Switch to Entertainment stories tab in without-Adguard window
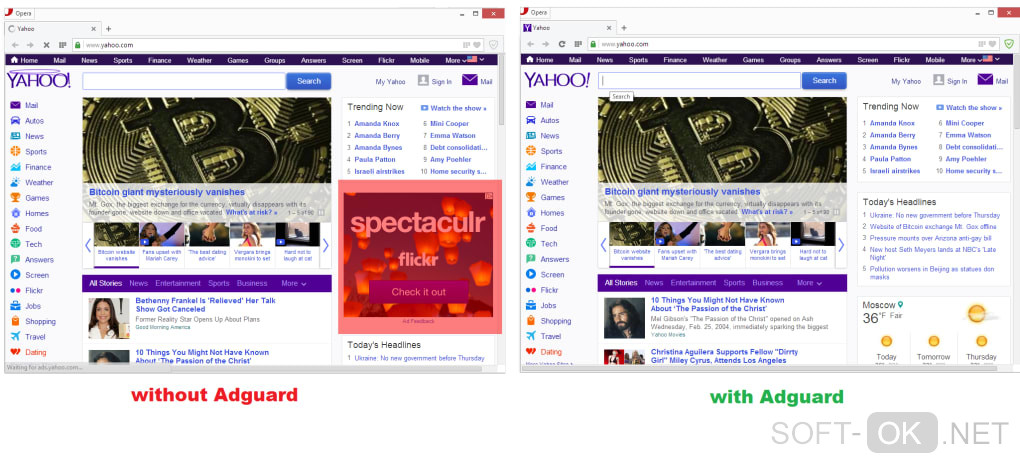This screenshot has height=458, width=1020. (x=178, y=284)
